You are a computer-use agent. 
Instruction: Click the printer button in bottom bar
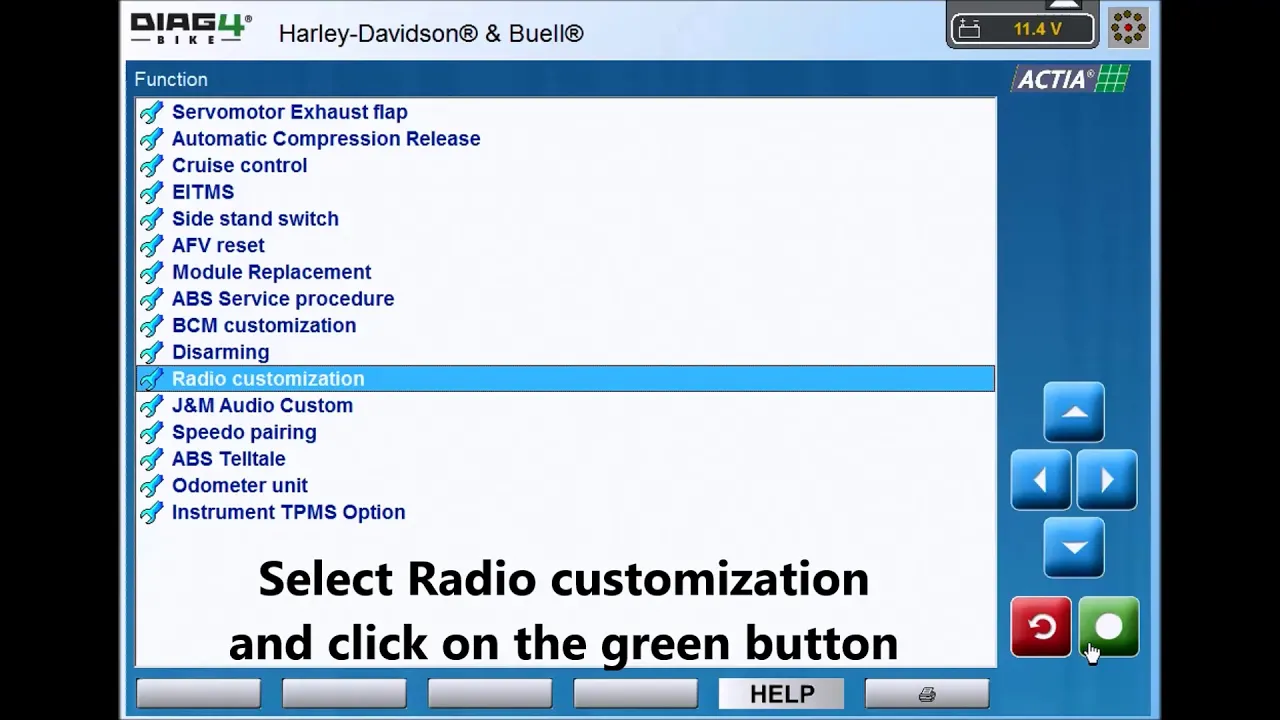click(x=927, y=694)
